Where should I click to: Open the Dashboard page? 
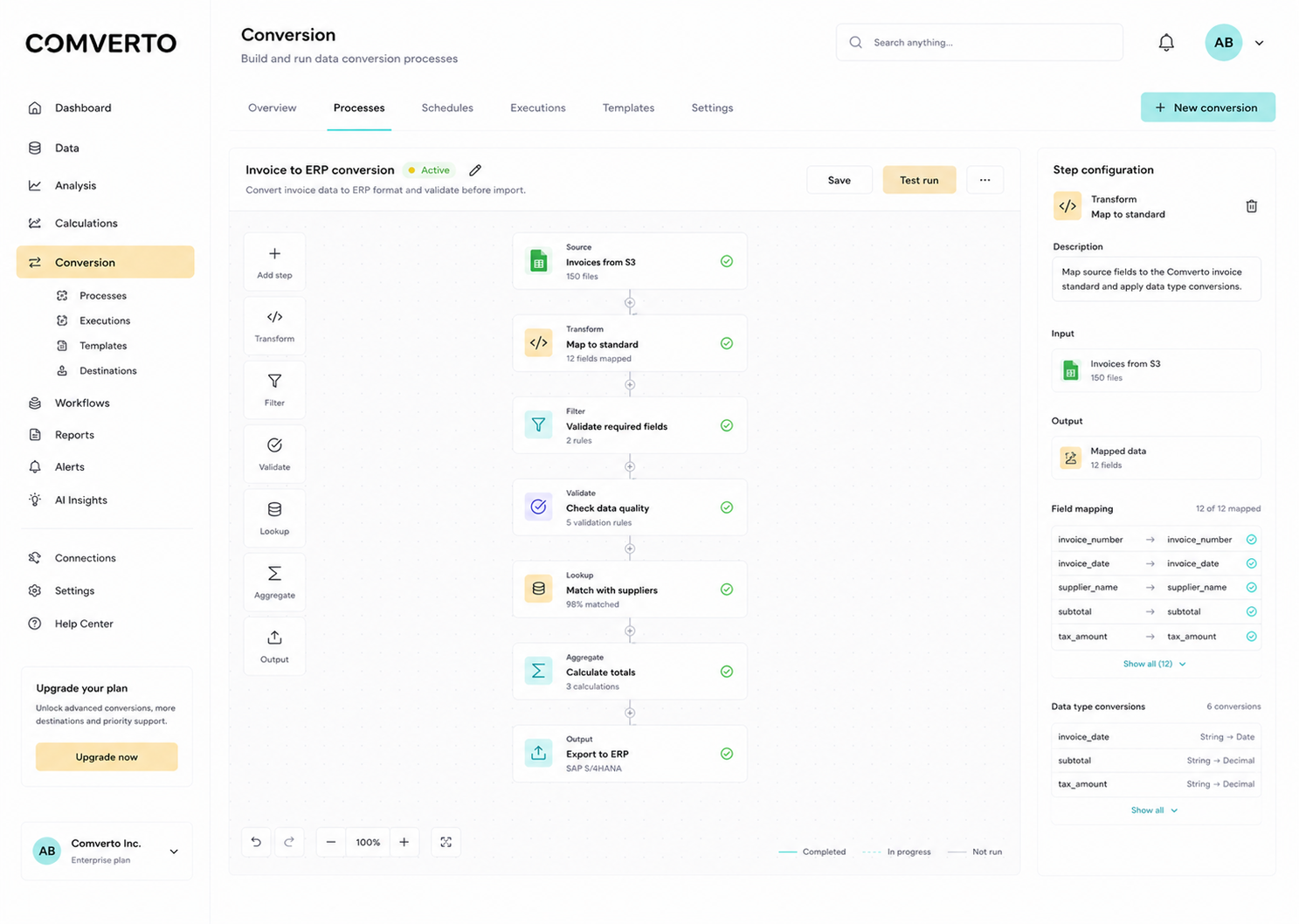[83, 107]
